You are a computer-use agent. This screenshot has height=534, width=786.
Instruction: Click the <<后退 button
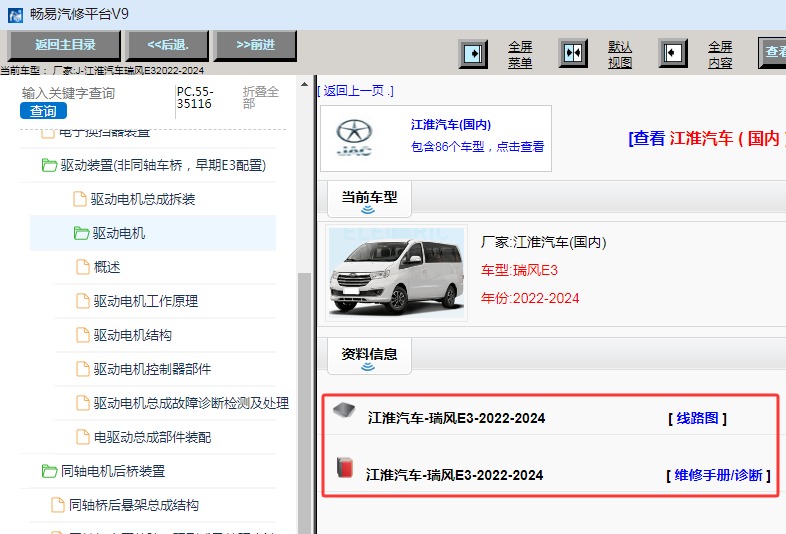167,45
